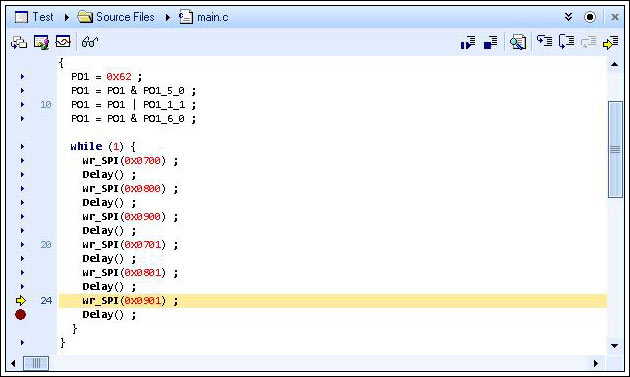
Task: Click the gutter marker beside PO1 & PO1_5_0 line
Action: (22, 90)
